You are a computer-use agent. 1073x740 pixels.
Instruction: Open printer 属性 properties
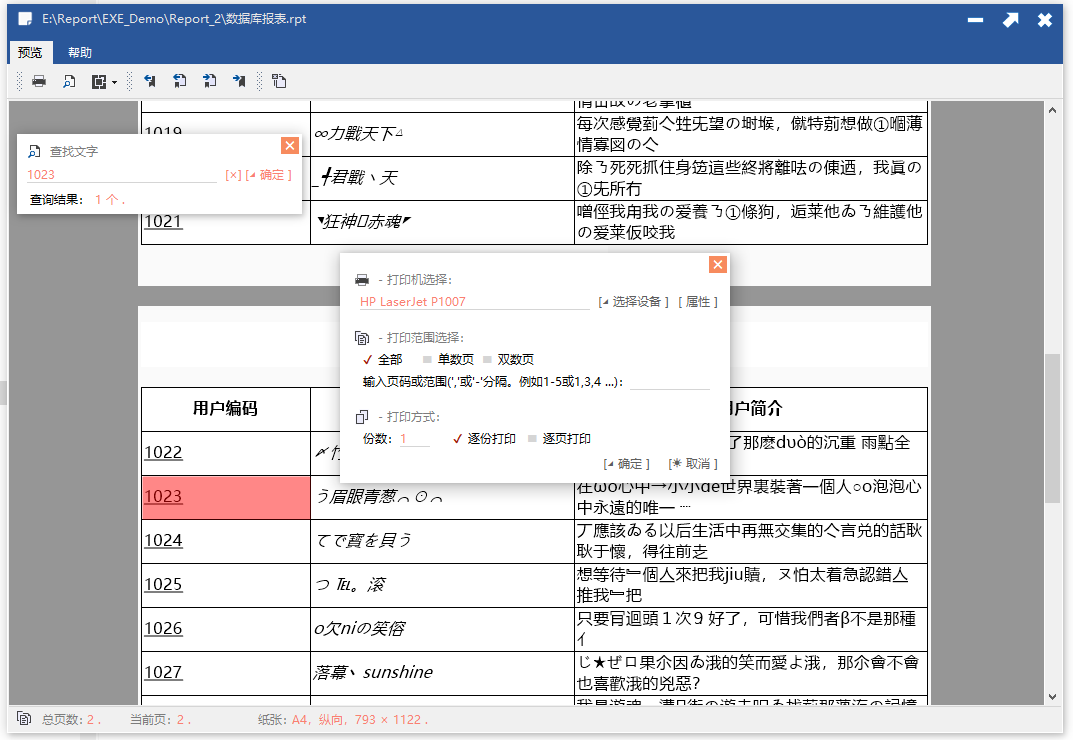click(698, 302)
